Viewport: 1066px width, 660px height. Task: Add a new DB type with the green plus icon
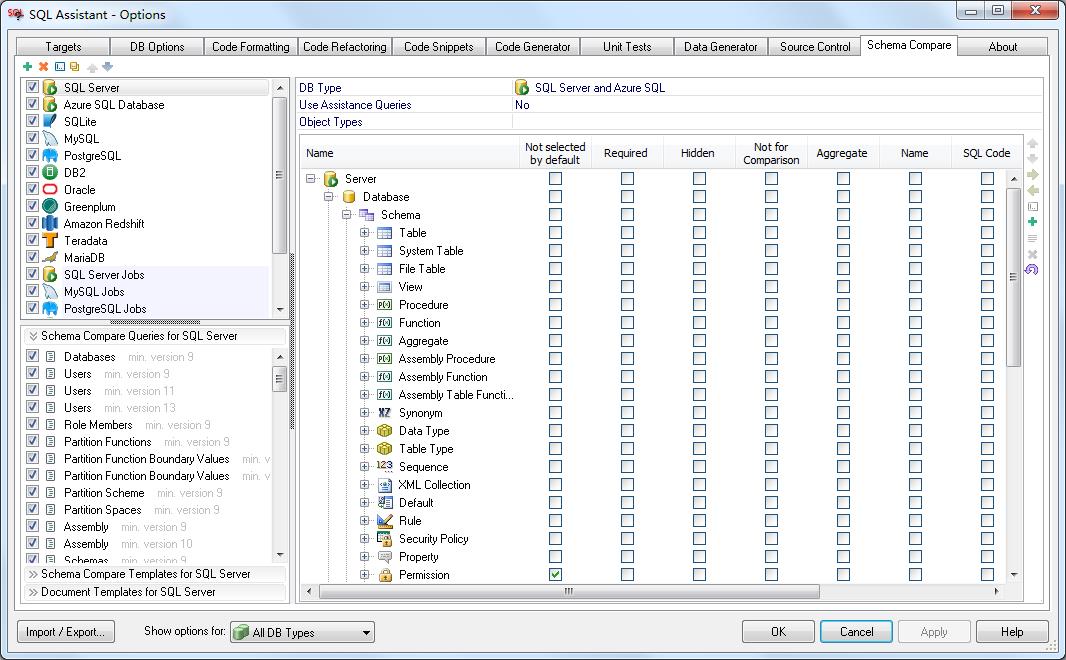point(27,66)
